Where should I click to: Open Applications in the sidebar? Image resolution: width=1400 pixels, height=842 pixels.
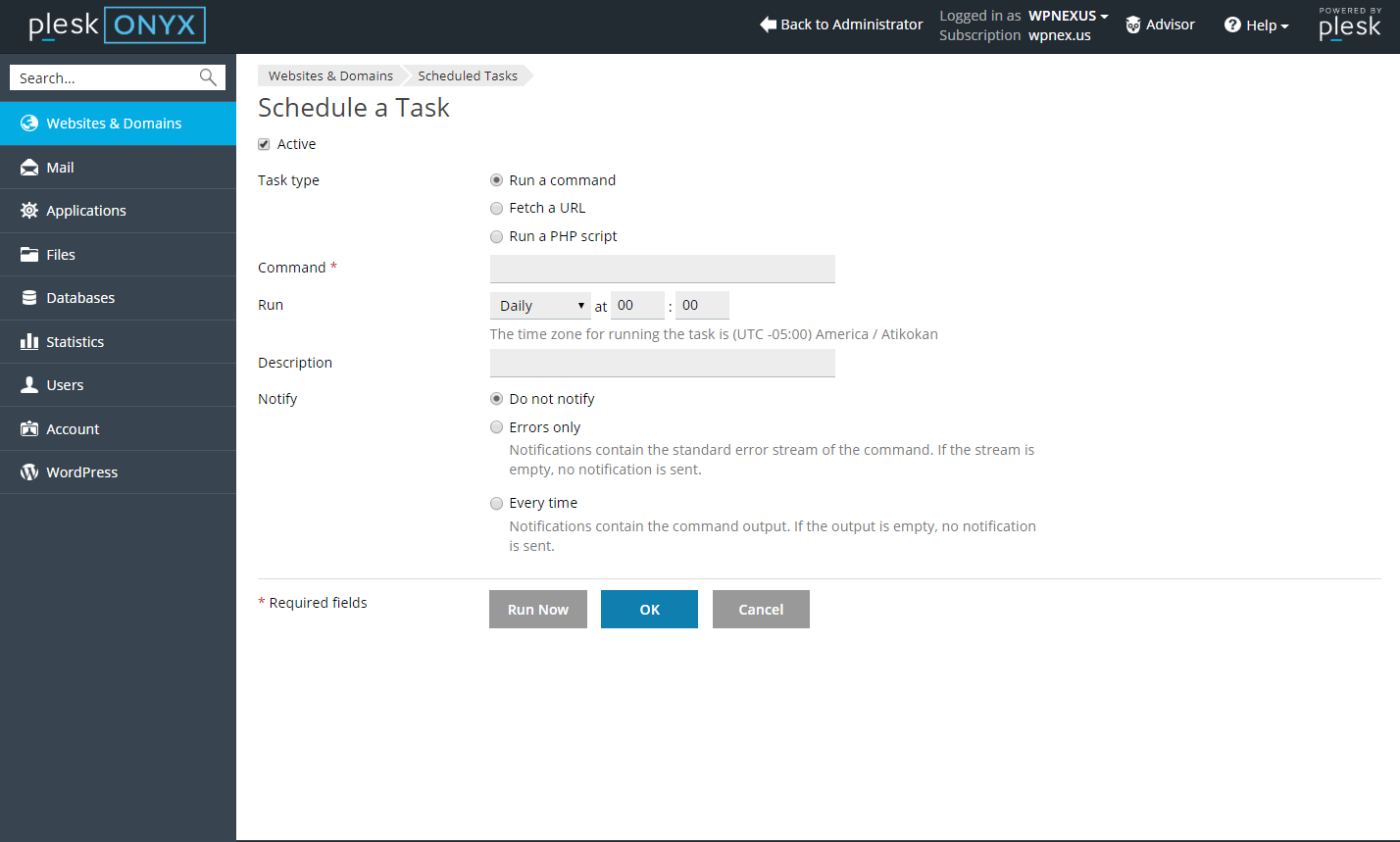coord(118,211)
